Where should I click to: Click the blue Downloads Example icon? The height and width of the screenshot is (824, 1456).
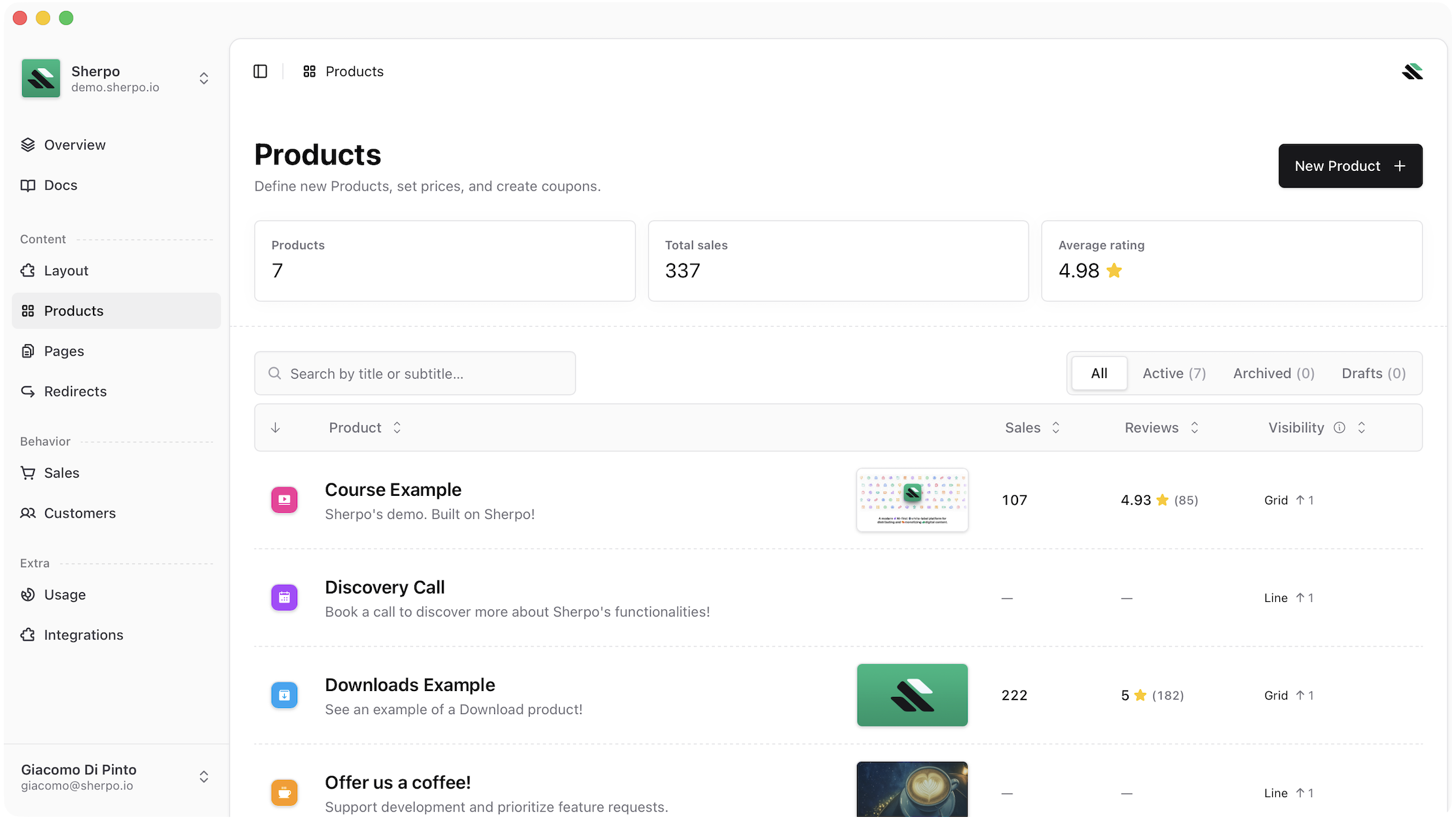[x=284, y=695]
